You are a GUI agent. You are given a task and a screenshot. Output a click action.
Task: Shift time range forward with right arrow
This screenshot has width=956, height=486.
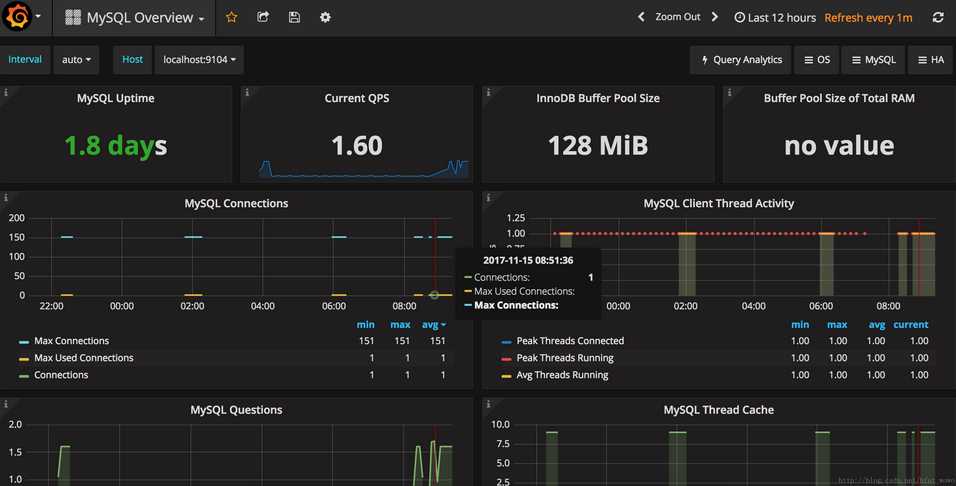pos(715,17)
